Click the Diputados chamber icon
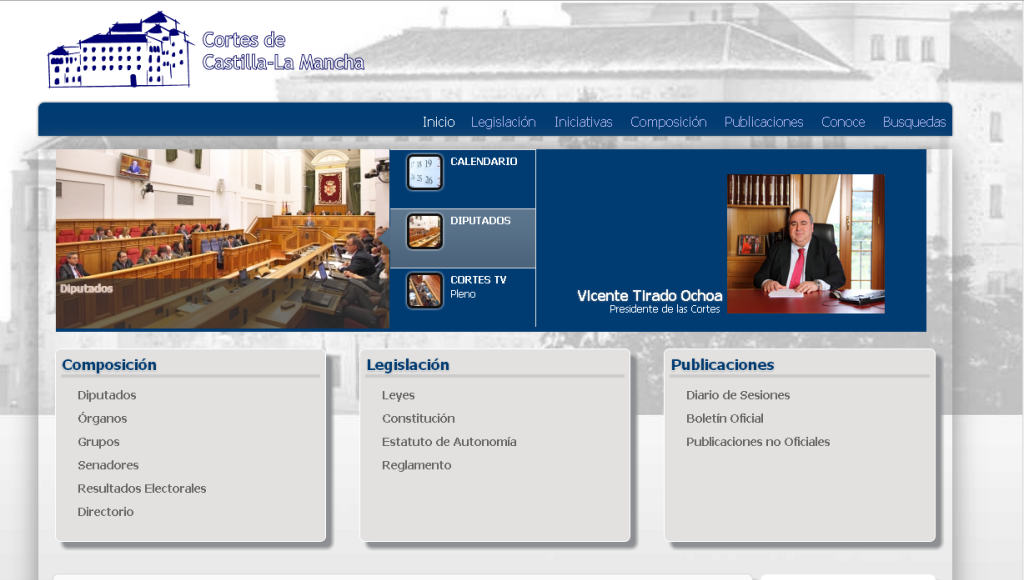1024x580 pixels. (424, 231)
